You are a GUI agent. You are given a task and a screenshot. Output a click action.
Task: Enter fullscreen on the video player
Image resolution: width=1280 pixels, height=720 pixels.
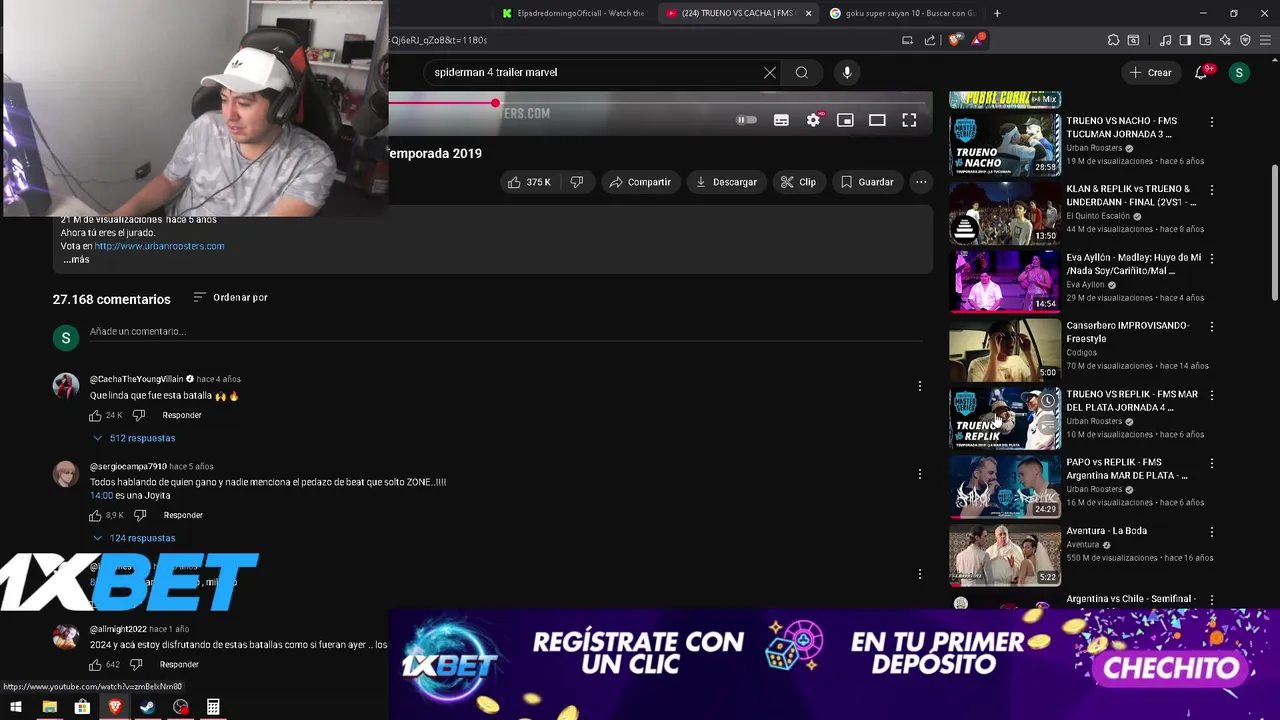pyautogui.click(x=909, y=120)
